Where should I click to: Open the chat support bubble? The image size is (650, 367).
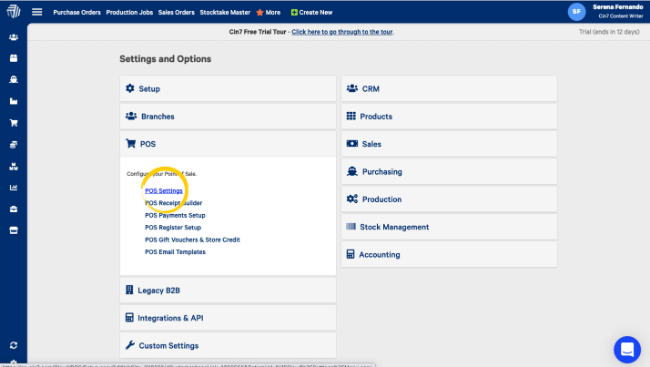click(x=627, y=349)
